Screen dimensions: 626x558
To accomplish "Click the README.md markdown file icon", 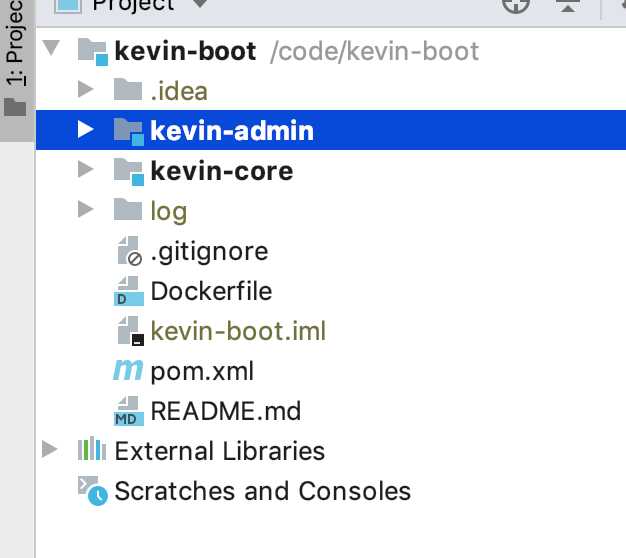I will [129, 411].
